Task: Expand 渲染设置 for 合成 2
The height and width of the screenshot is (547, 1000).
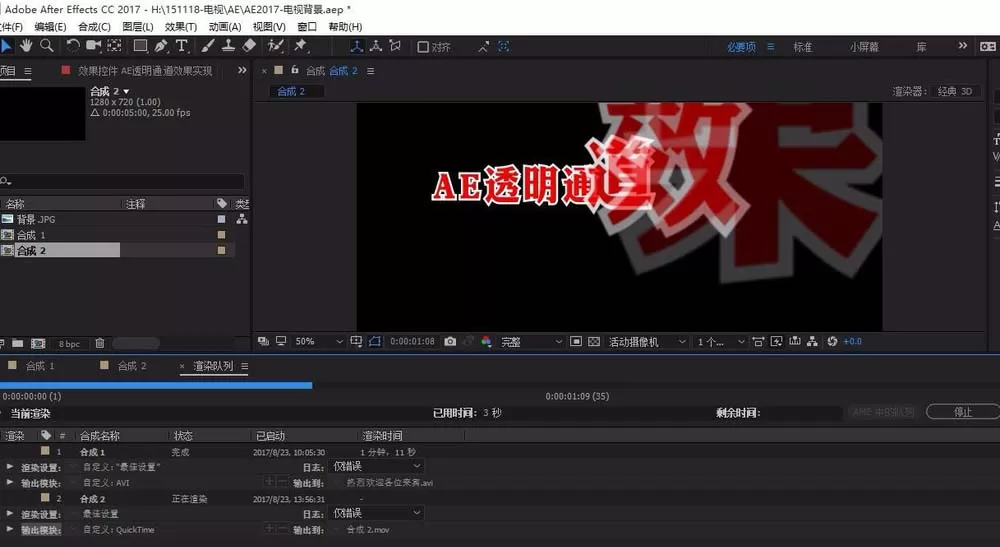Action: click(10, 513)
